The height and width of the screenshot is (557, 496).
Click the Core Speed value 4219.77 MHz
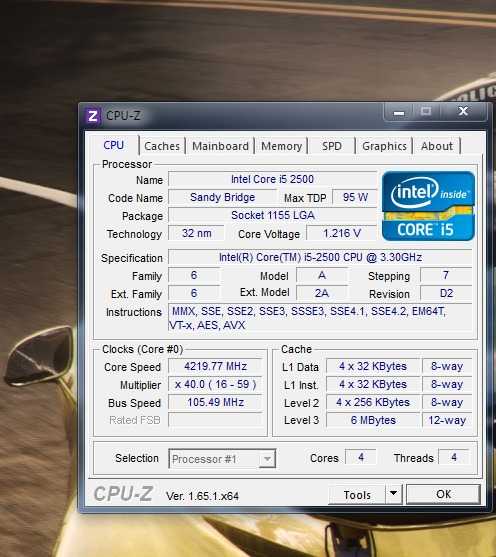point(215,366)
